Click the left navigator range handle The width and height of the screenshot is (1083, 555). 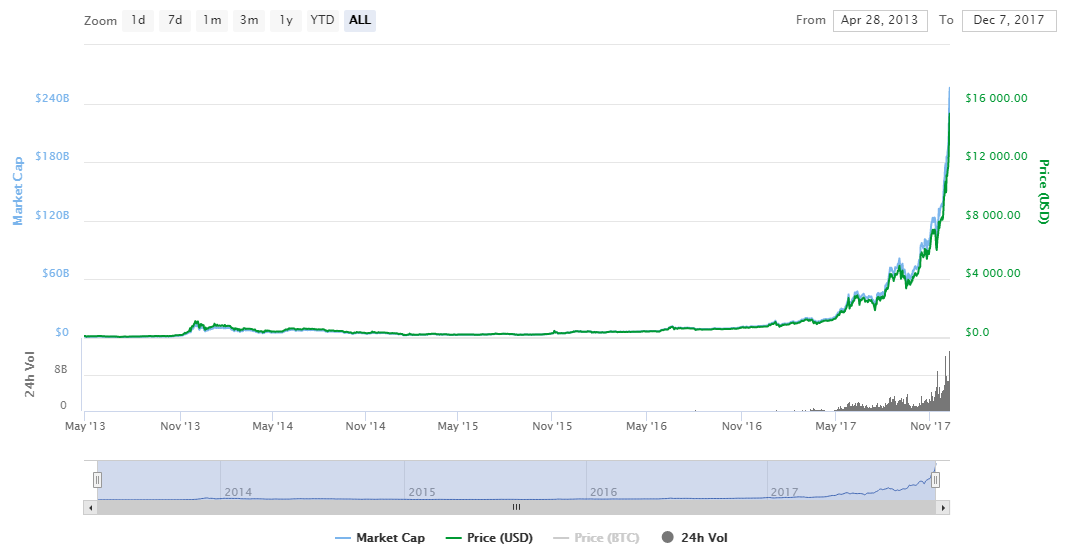click(97, 480)
